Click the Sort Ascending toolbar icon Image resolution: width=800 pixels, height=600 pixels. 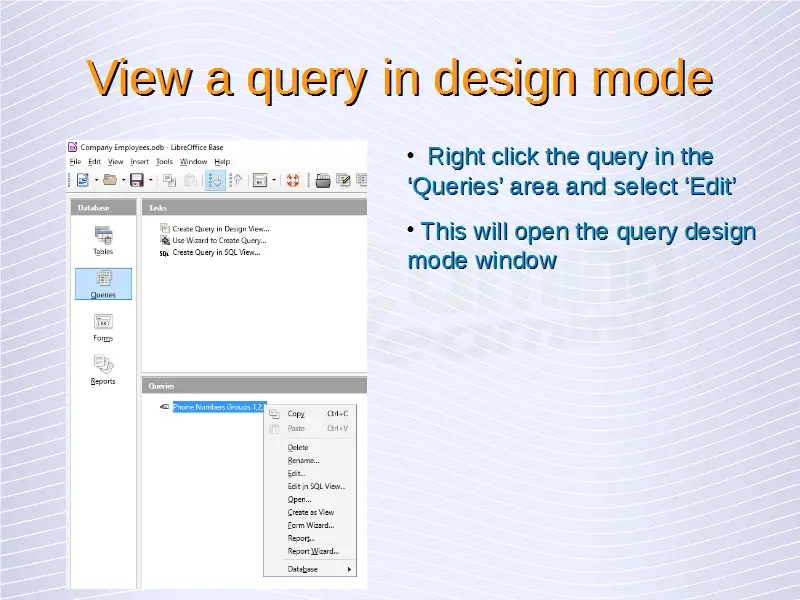pos(215,180)
